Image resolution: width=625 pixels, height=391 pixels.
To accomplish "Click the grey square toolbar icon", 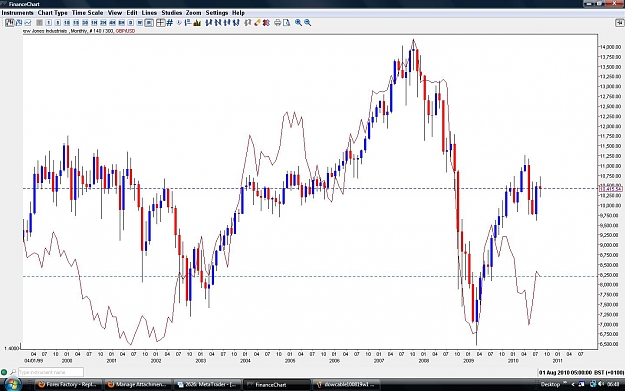I will pos(39,23).
